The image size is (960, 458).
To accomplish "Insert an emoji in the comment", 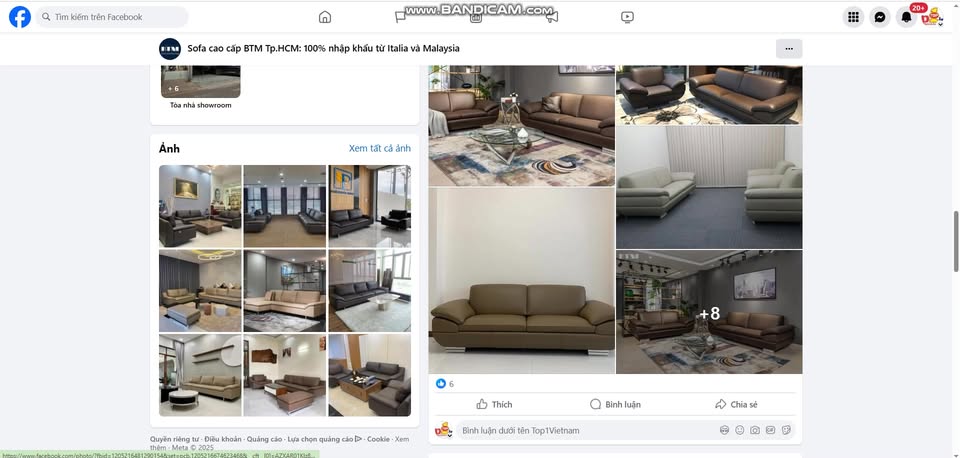I will click(x=740, y=430).
